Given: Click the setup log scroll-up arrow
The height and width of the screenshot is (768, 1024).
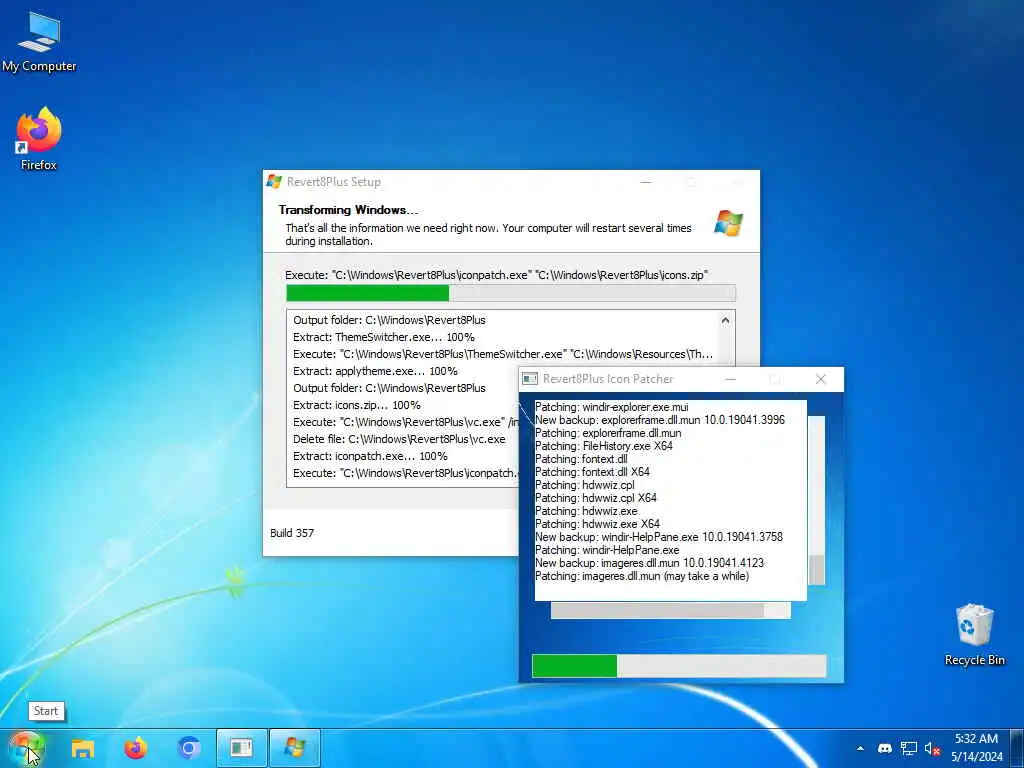Looking at the screenshot, I should 725,320.
